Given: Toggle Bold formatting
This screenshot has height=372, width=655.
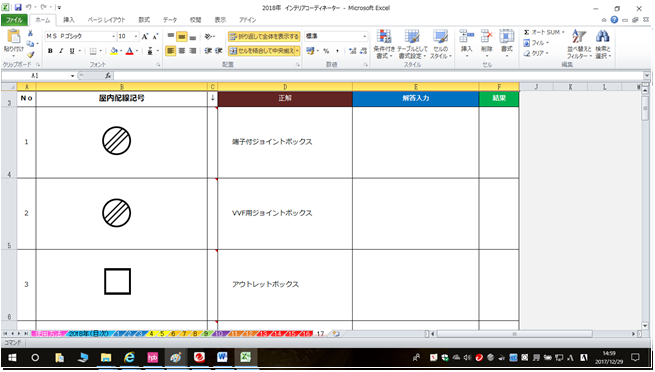Looking at the screenshot, I should 50,51.
